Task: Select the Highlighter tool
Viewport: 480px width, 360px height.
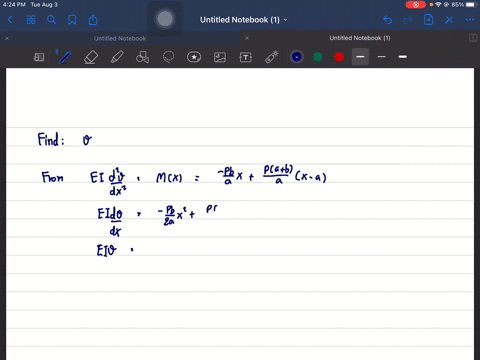Action: (117, 57)
